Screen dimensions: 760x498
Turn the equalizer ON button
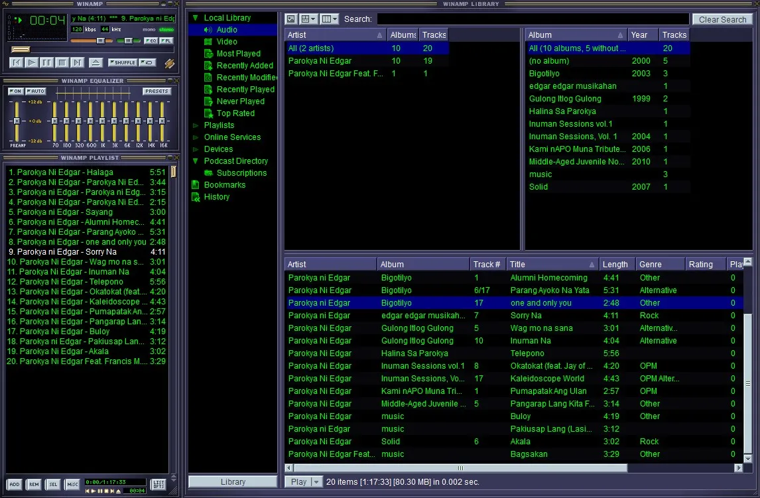(x=16, y=91)
